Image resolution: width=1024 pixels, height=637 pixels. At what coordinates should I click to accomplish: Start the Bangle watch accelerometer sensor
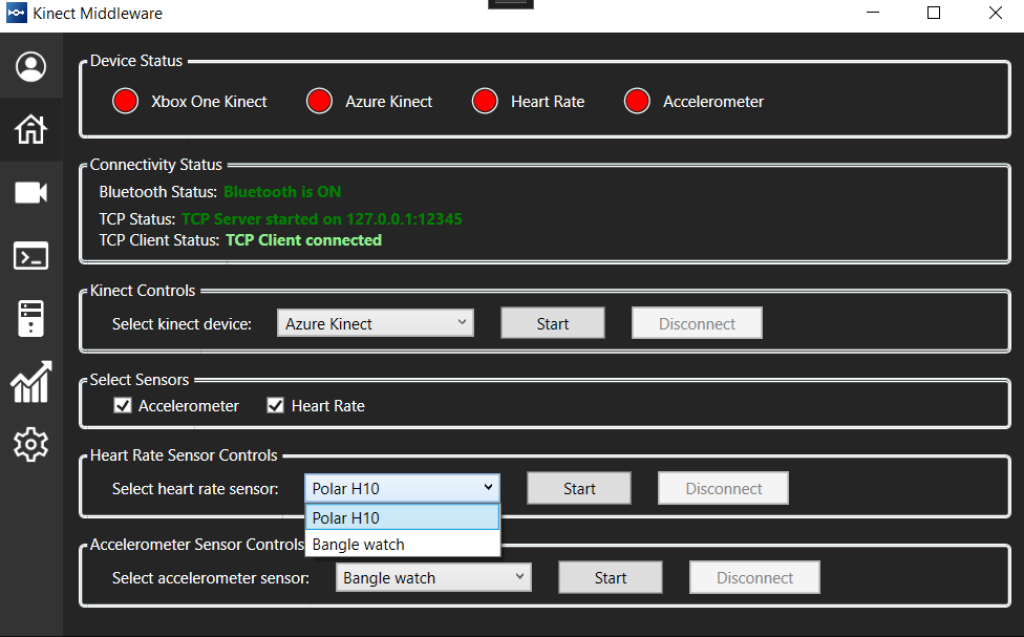coord(610,577)
